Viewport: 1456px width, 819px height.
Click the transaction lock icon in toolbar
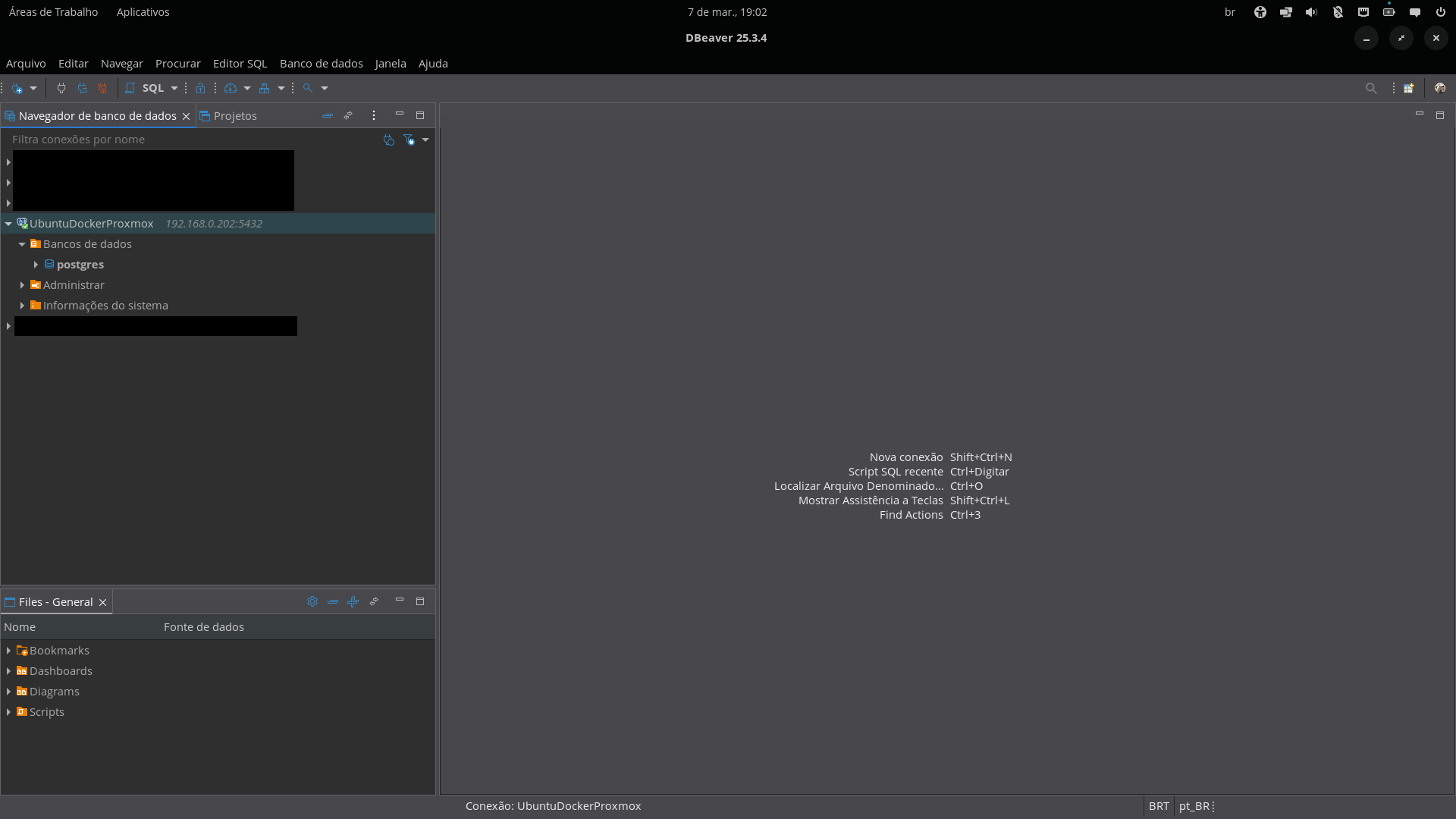pos(200,88)
